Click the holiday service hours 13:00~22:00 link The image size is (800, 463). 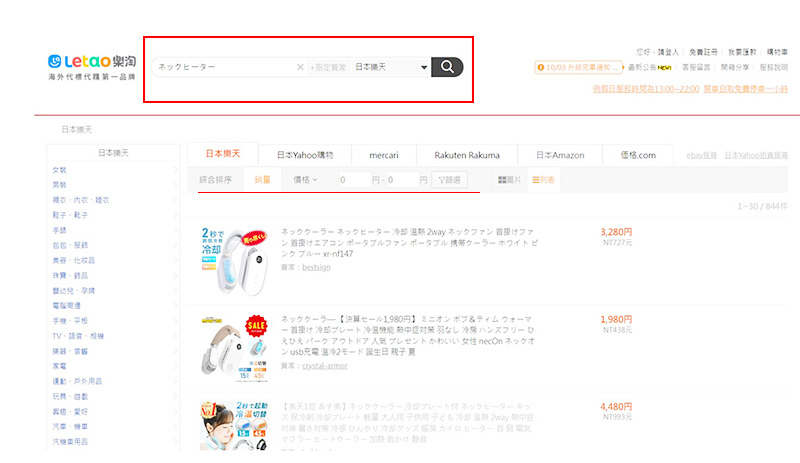[646, 89]
